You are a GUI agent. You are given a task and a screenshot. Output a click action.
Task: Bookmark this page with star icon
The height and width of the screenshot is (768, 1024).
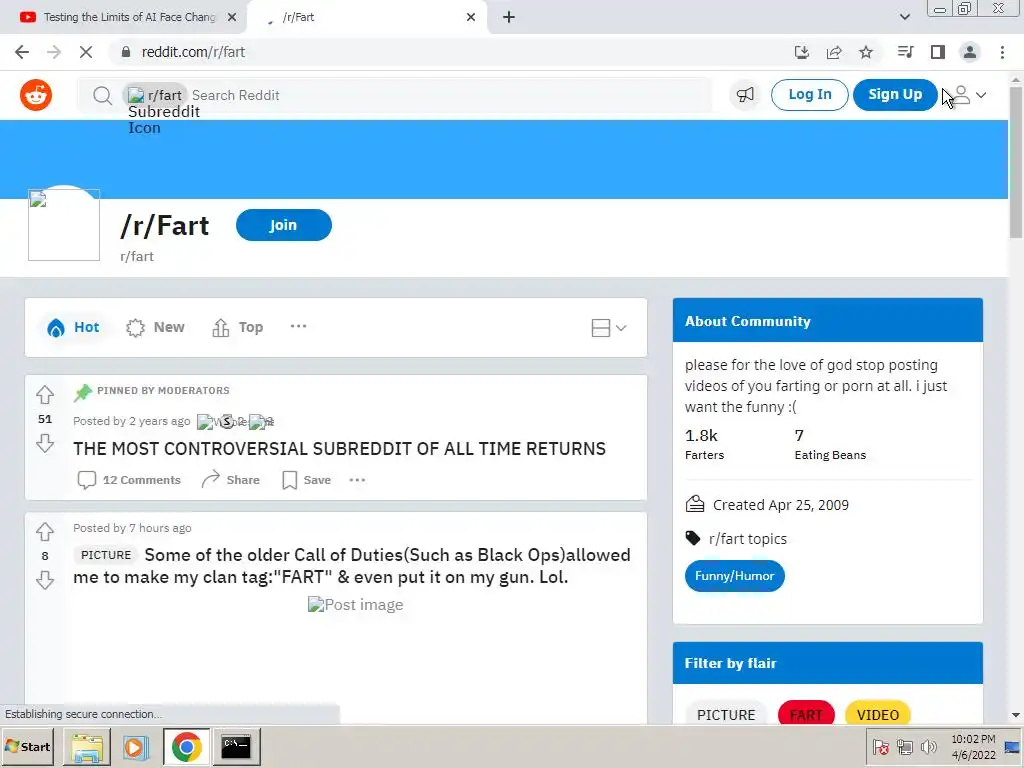[866, 52]
